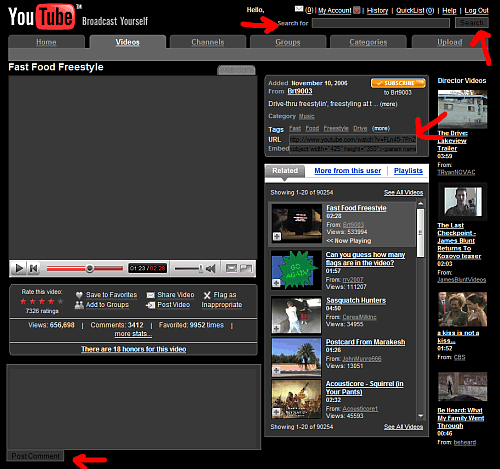Click top See All Videos link

coord(403,192)
